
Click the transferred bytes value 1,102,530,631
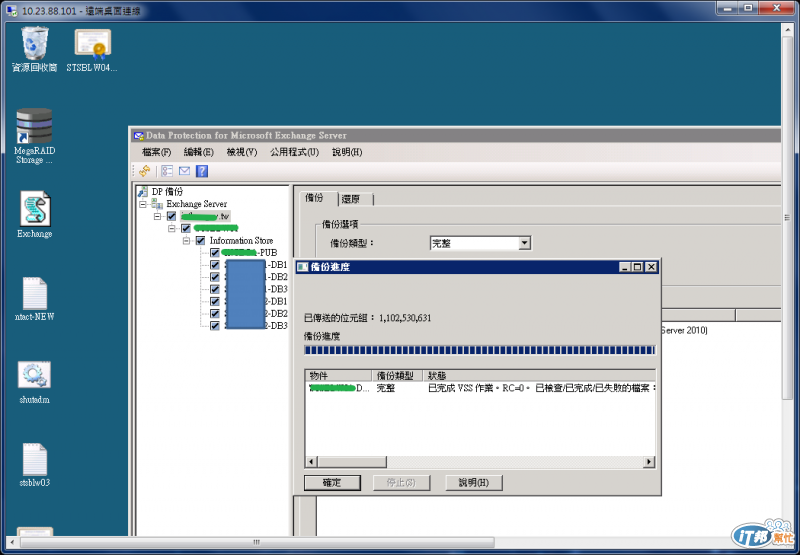(x=405, y=318)
